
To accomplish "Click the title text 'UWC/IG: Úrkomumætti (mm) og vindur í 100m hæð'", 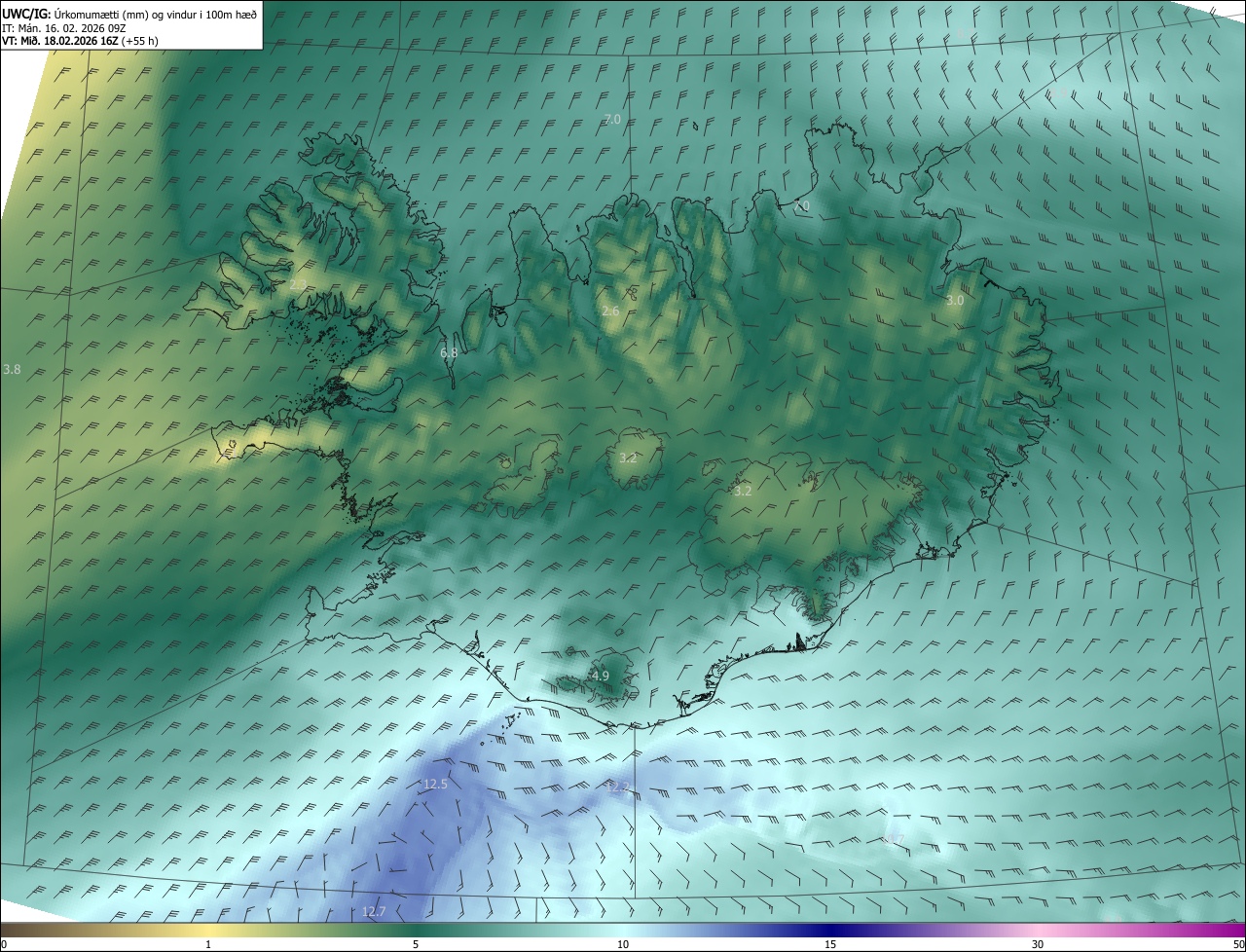I will coord(129,14).
